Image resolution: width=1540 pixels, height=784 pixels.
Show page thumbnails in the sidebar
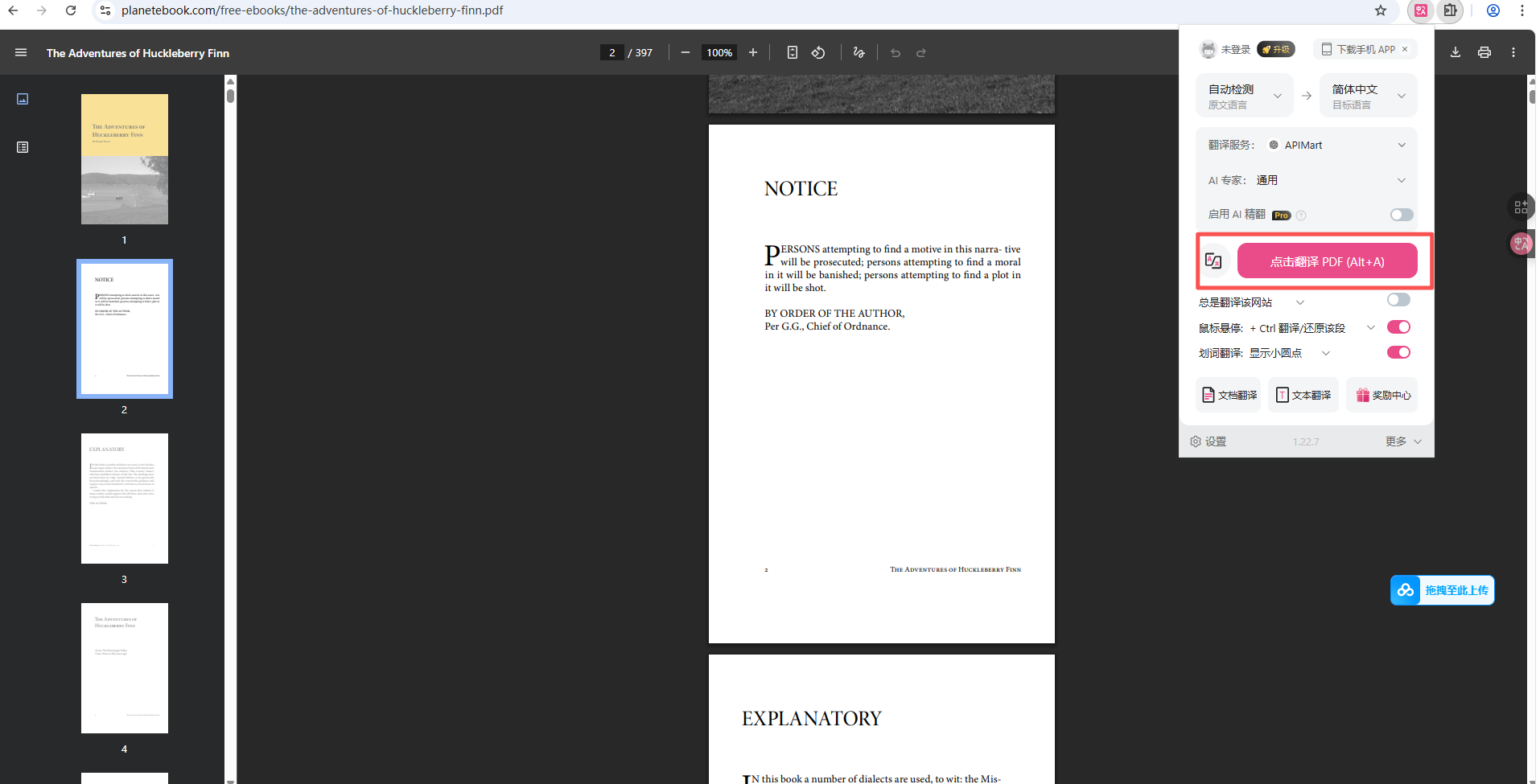point(23,99)
